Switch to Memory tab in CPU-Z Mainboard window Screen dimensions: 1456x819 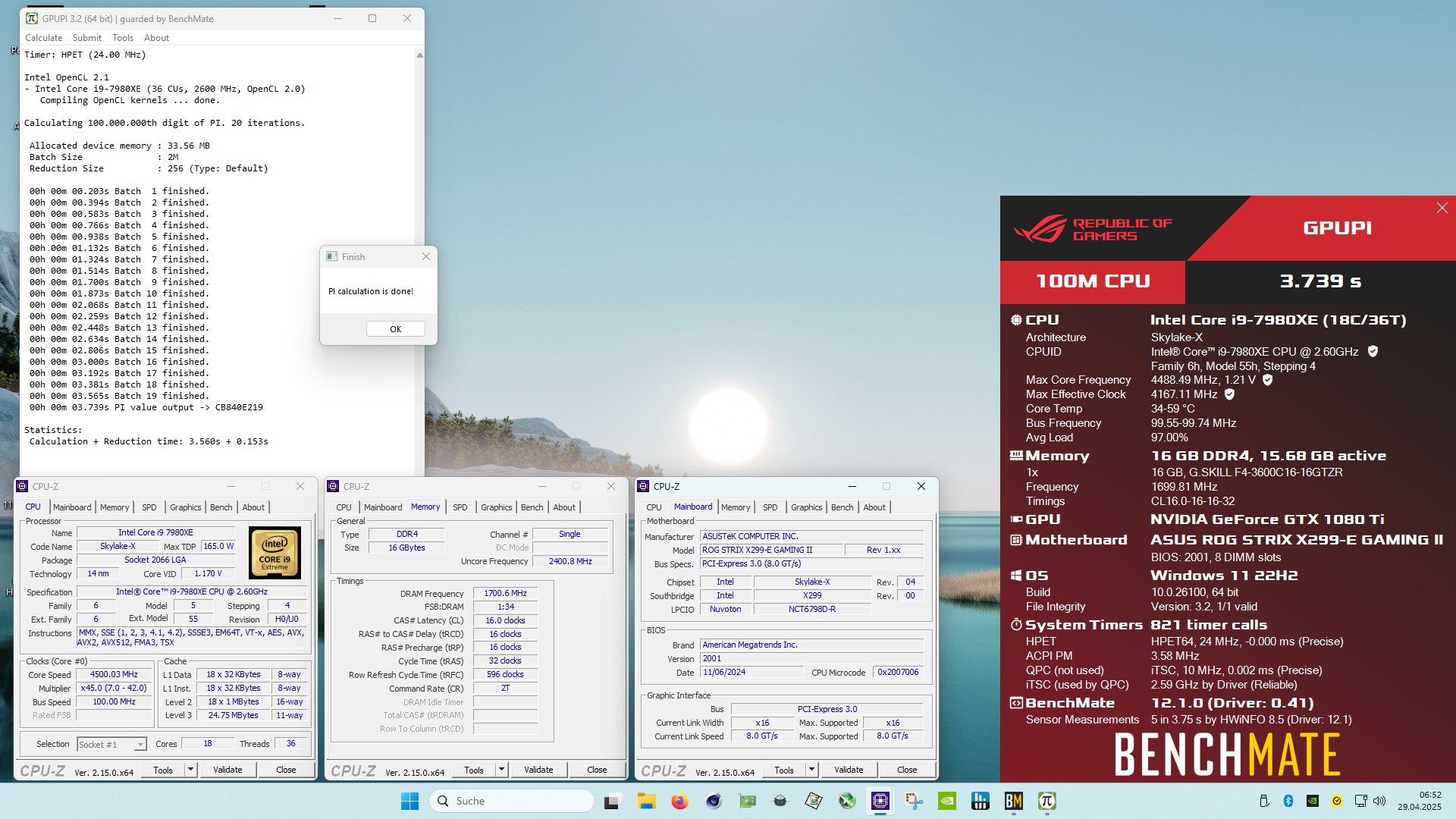pos(736,507)
